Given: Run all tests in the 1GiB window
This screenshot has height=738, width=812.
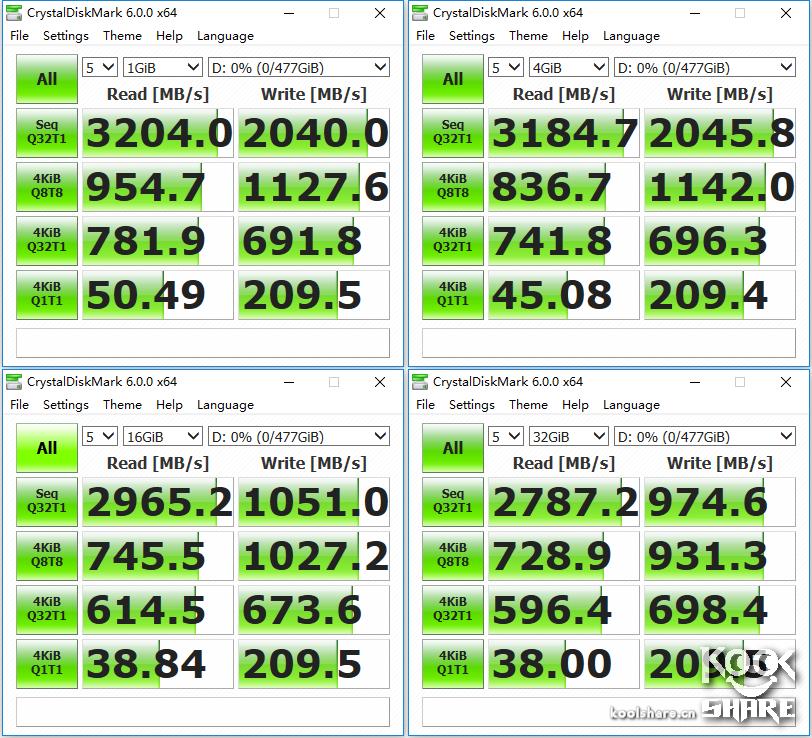Looking at the screenshot, I should click(x=46, y=79).
